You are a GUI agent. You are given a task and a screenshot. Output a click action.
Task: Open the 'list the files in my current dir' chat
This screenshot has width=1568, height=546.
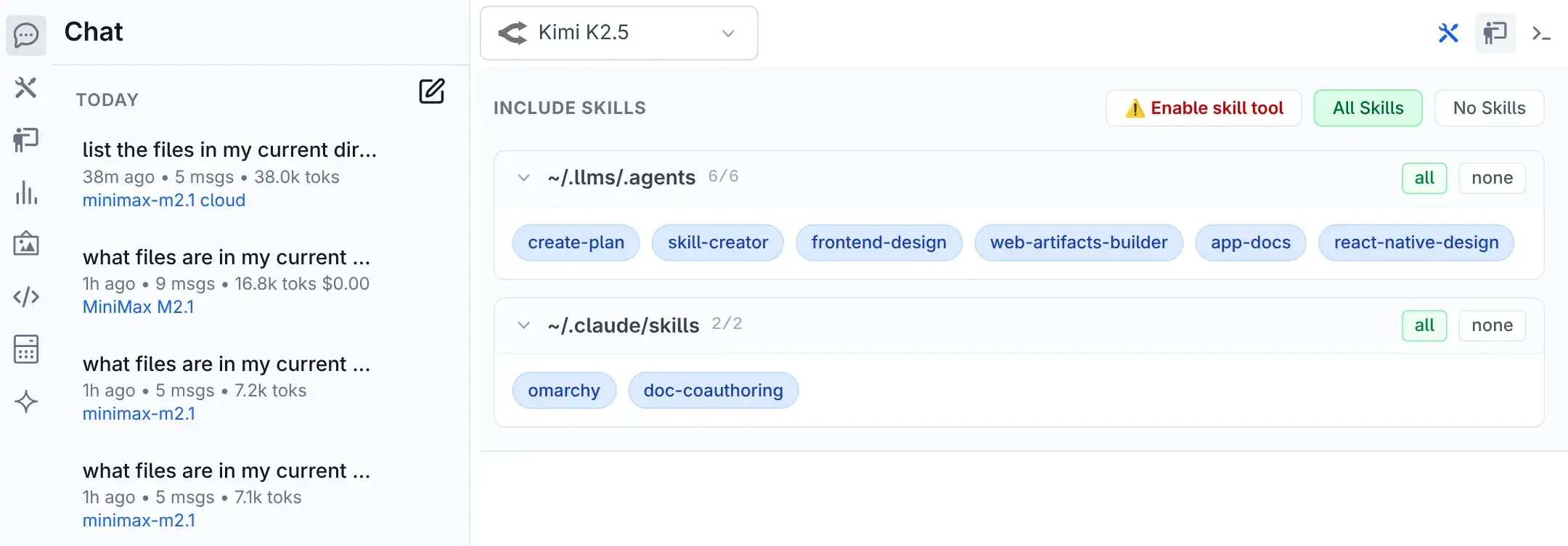click(x=229, y=150)
